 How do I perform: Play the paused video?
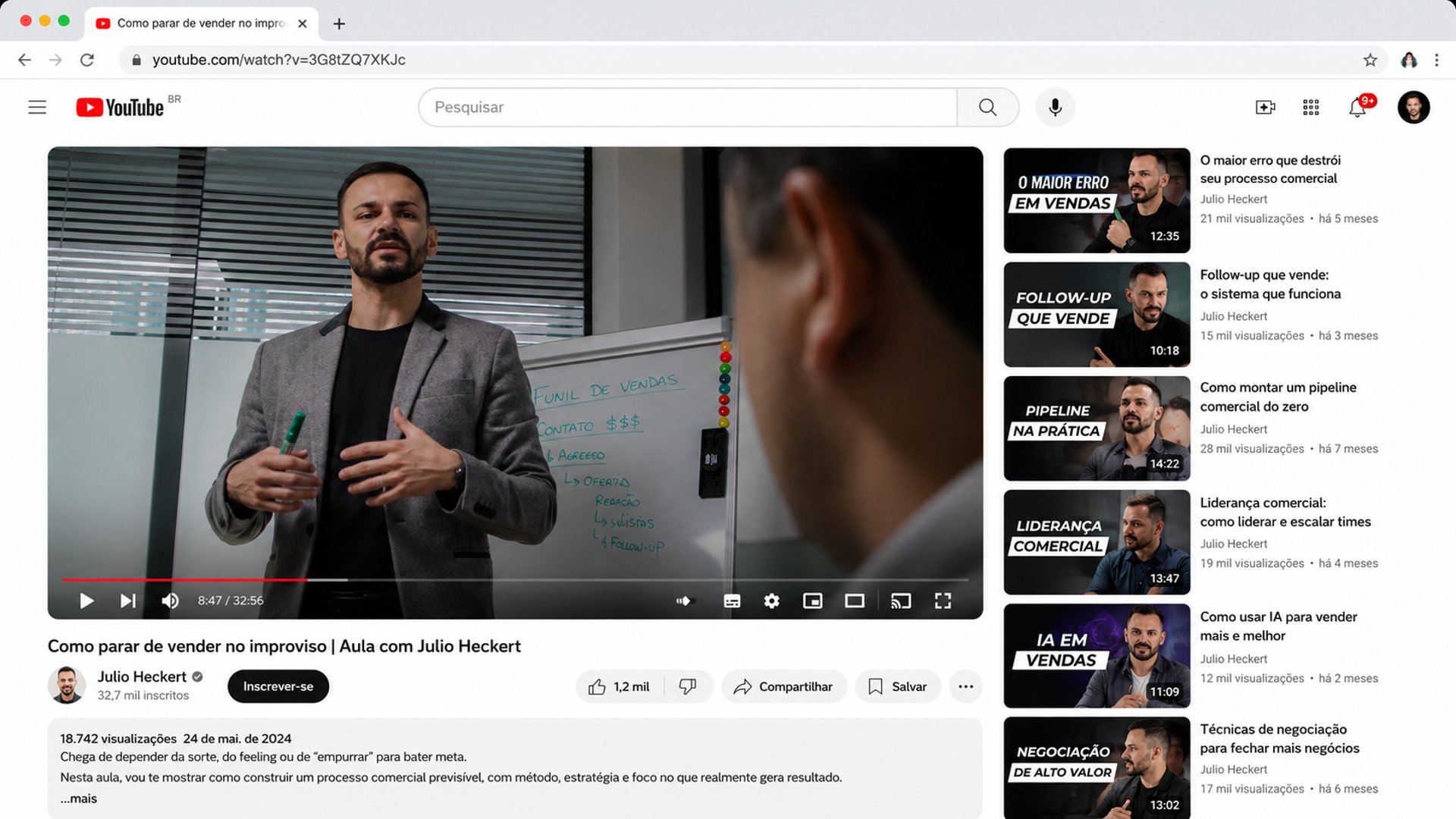[86, 601]
